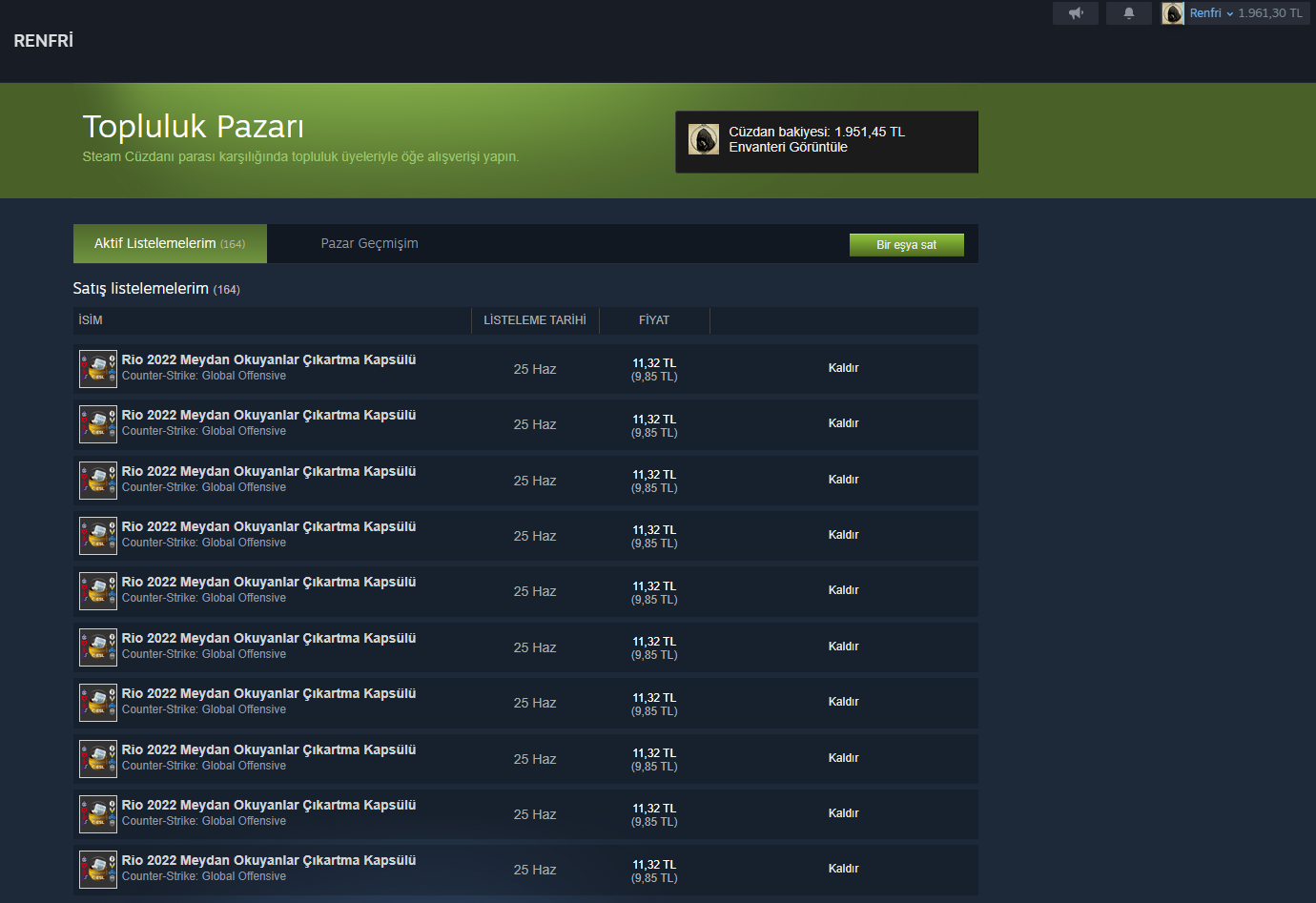This screenshot has height=903, width=1316.
Task: Sort listings by the FİYAT column header
Action: coord(654,320)
